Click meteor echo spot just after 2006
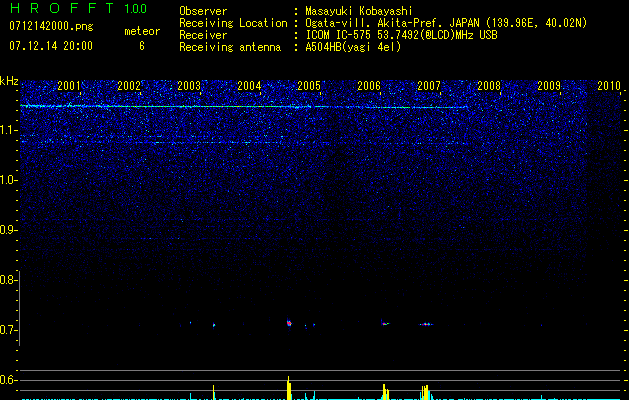This screenshot has width=629, height=400. pos(385,323)
